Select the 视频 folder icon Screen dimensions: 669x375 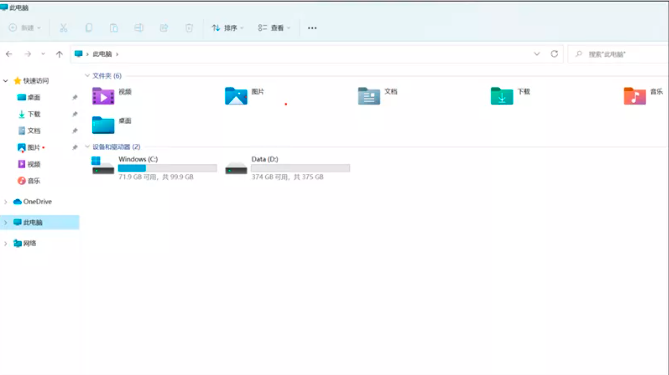103,96
